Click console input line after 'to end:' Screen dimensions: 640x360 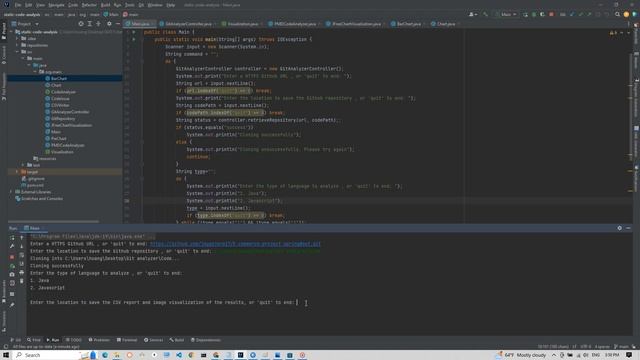pyautogui.click(x=297, y=302)
